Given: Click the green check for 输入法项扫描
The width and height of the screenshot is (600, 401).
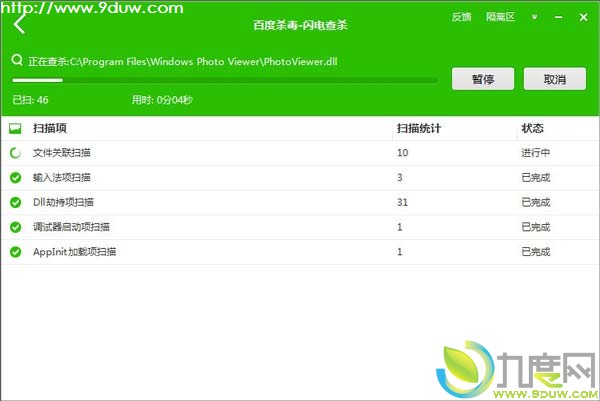Looking at the screenshot, I should tap(15, 178).
